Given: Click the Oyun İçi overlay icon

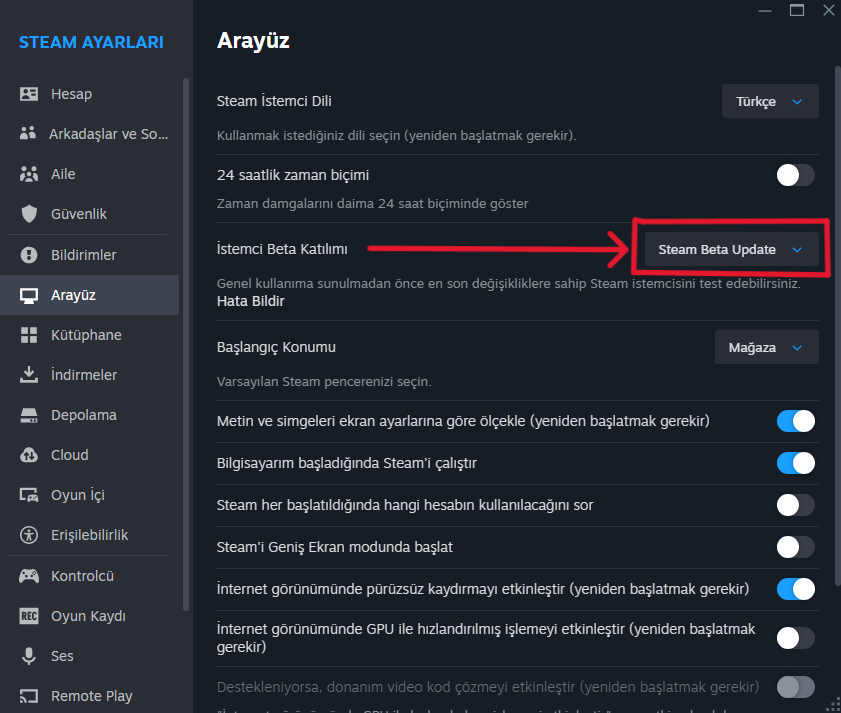Looking at the screenshot, I should [29, 495].
